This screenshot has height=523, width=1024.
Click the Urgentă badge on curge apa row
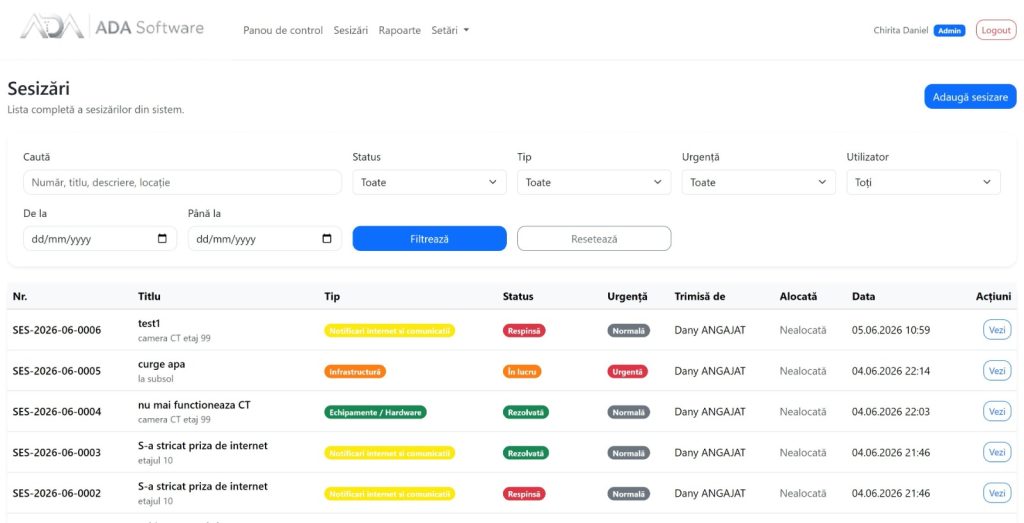pos(627,372)
